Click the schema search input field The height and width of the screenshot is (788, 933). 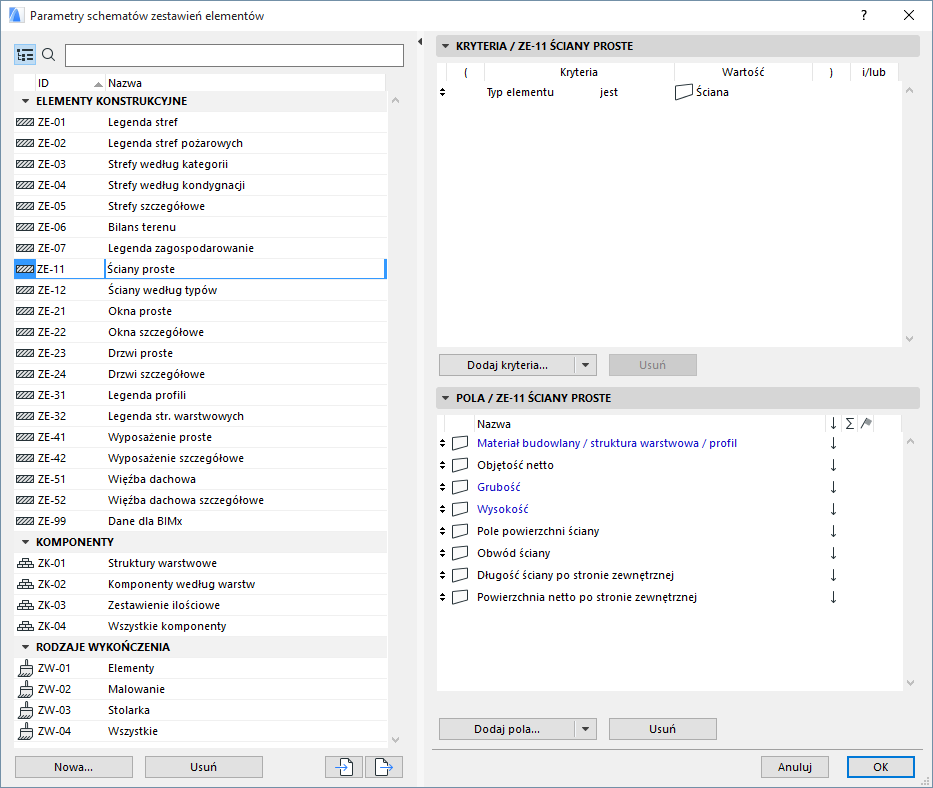234,55
